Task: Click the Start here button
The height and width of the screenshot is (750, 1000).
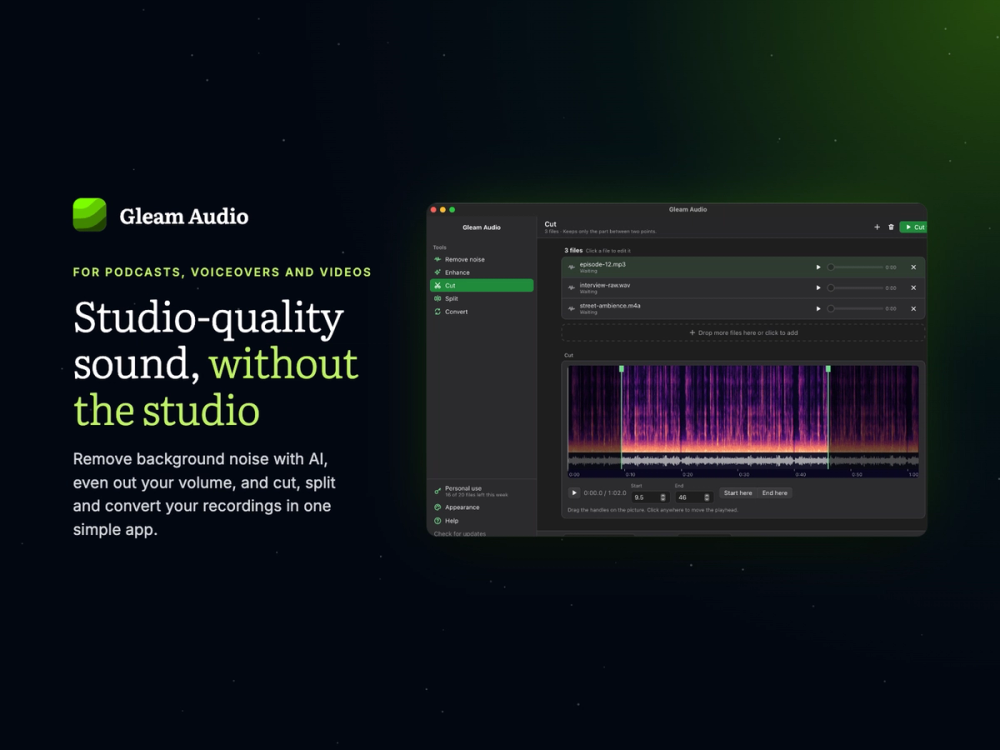Action: click(x=738, y=493)
